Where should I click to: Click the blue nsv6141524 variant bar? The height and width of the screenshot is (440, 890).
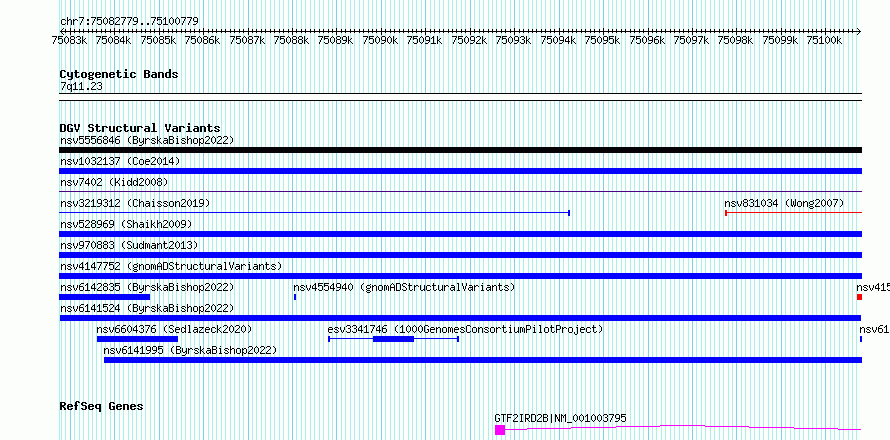click(x=460, y=318)
